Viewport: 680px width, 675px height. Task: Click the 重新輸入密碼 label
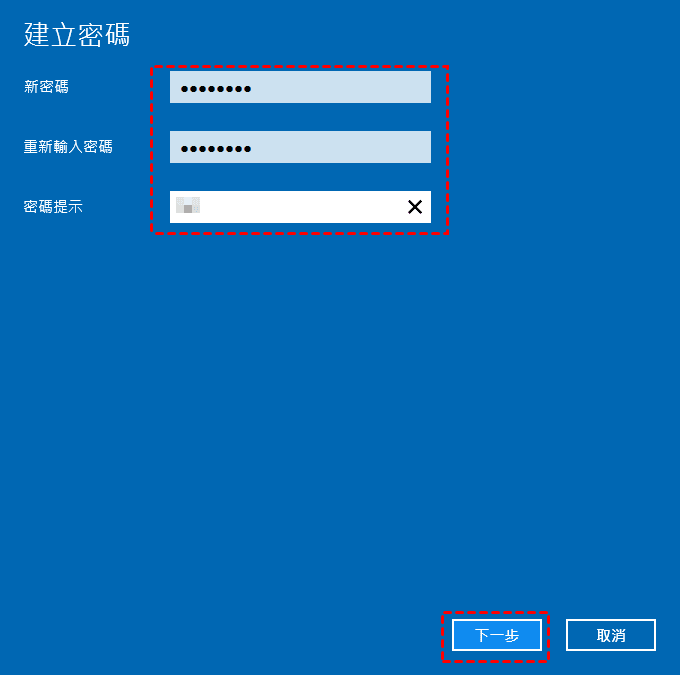[68, 147]
